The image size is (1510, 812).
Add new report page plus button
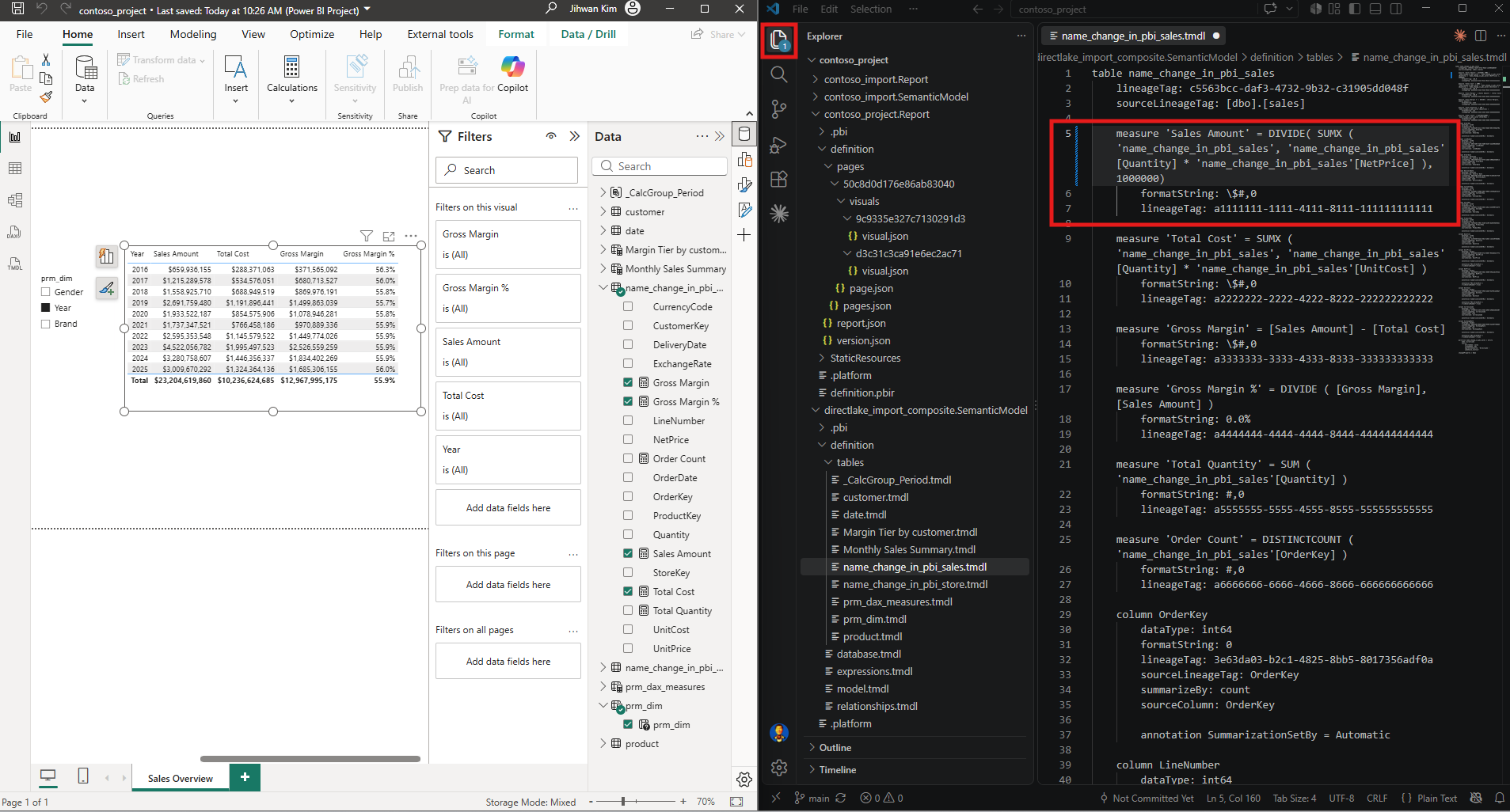(x=245, y=777)
